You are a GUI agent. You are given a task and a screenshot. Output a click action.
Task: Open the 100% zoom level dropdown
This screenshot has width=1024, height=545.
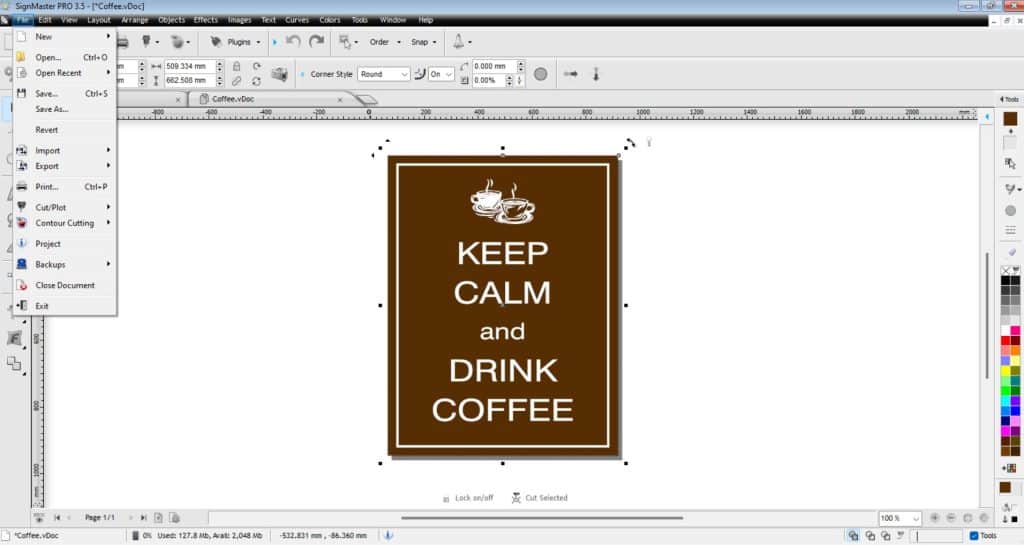tap(900, 518)
